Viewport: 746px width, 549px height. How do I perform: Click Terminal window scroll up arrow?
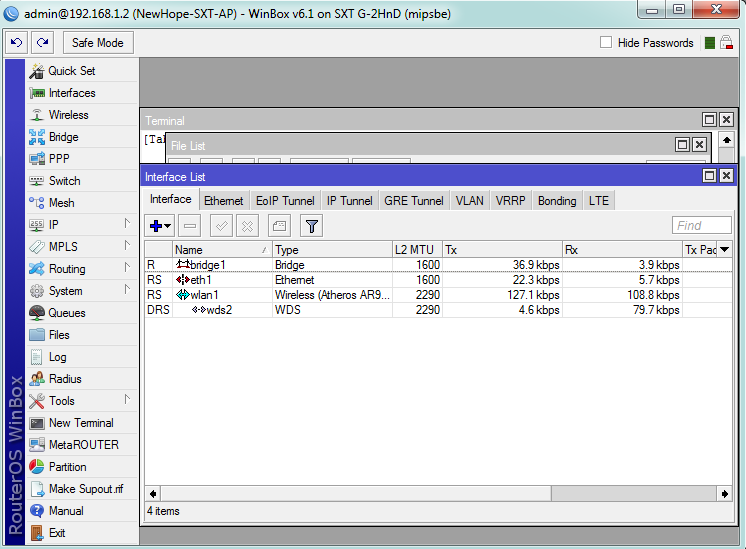[726, 140]
